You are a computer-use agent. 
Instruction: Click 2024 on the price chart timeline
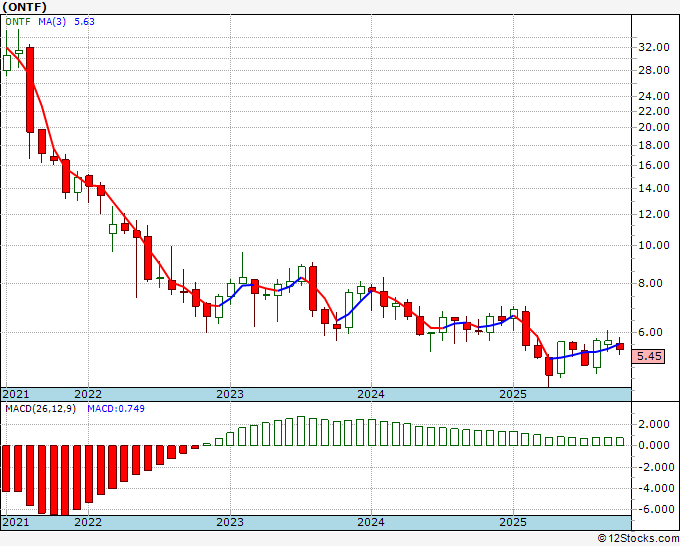(x=371, y=394)
